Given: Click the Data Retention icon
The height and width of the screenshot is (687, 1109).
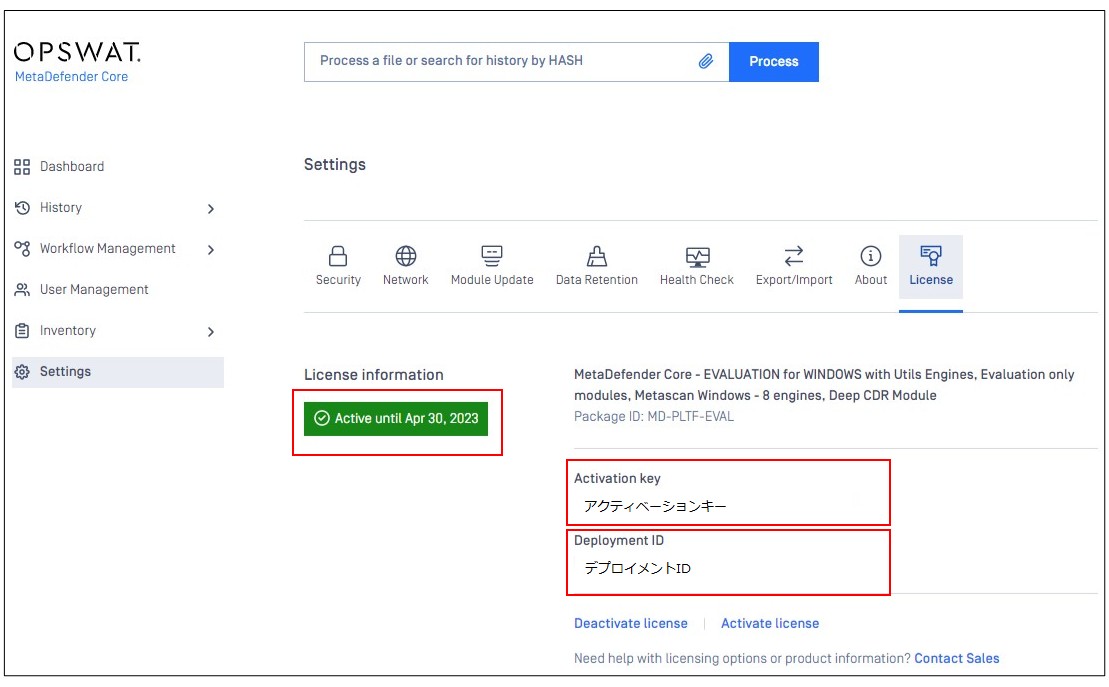Looking at the screenshot, I should pyautogui.click(x=597, y=256).
